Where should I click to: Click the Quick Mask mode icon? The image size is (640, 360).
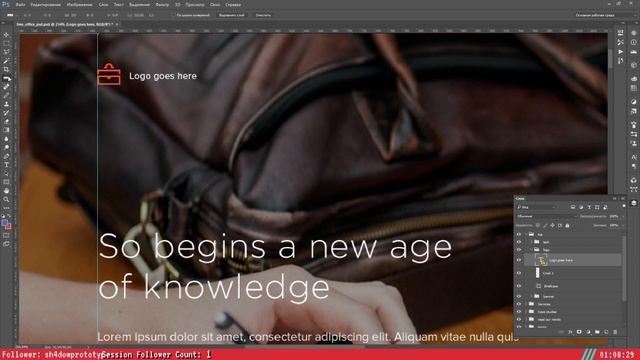pos(6,235)
